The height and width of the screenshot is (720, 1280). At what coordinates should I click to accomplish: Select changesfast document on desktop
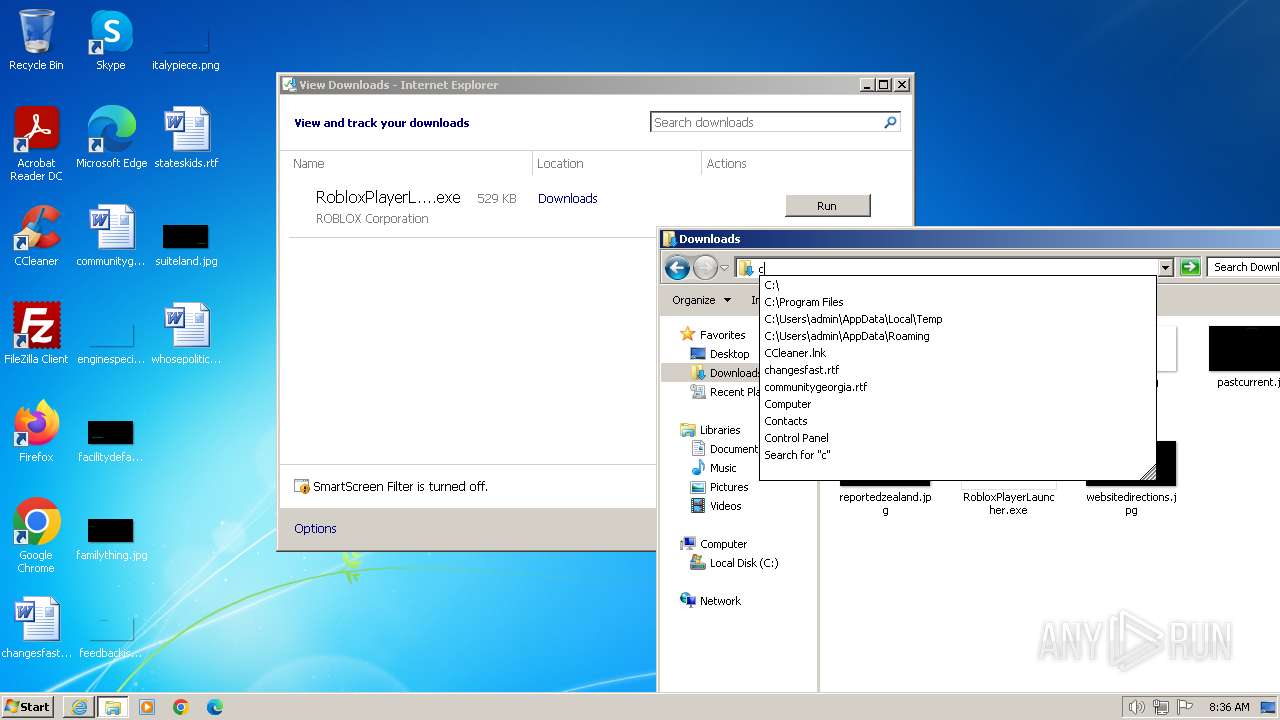point(36,628)
